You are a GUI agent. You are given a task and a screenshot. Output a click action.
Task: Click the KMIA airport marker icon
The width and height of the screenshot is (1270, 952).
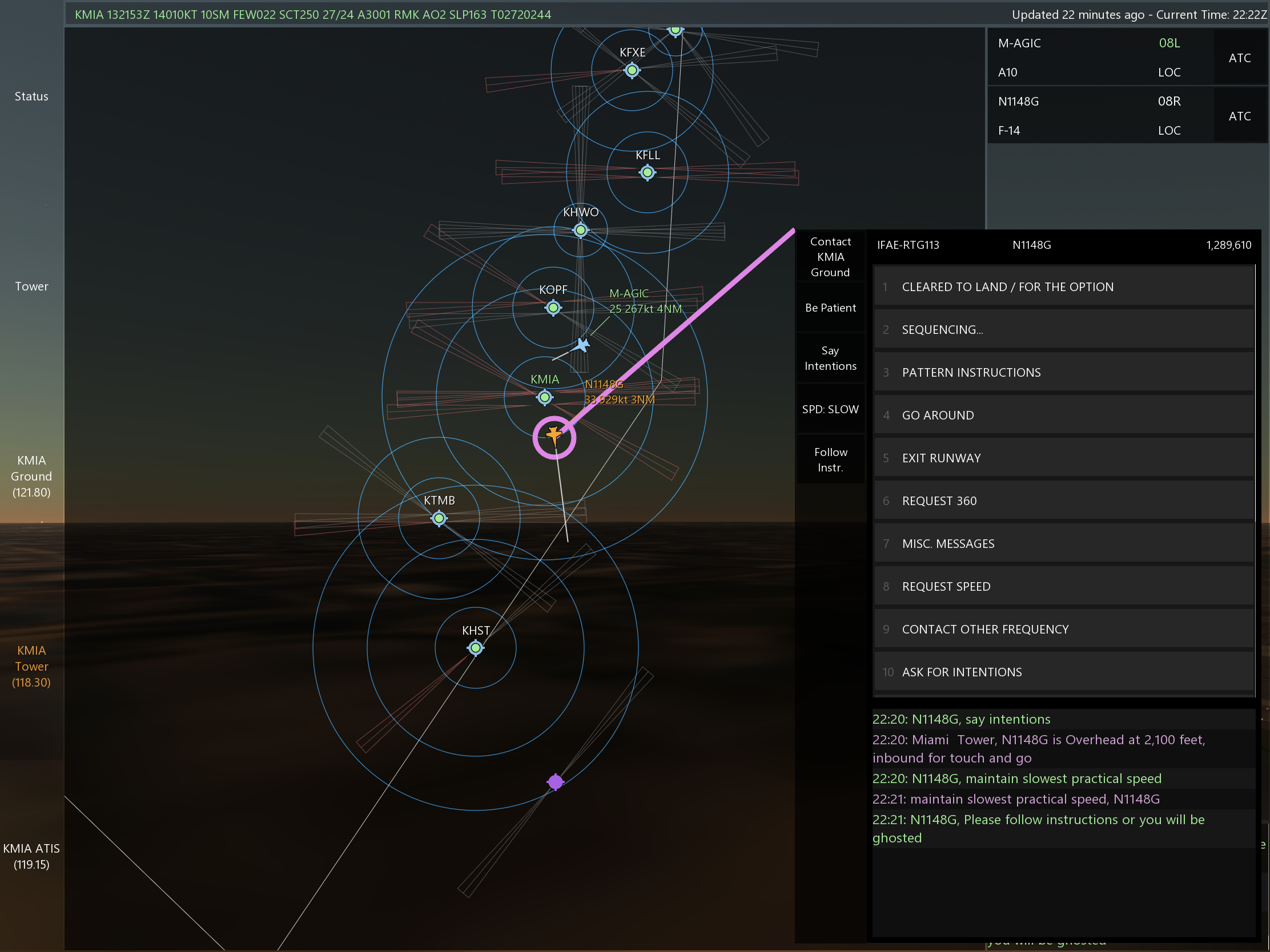544,397
